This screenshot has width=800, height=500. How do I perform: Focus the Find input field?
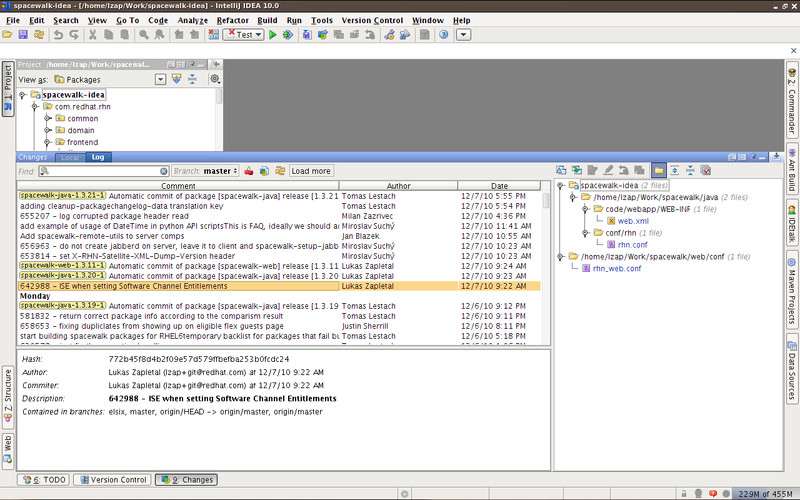coord(104,171)
